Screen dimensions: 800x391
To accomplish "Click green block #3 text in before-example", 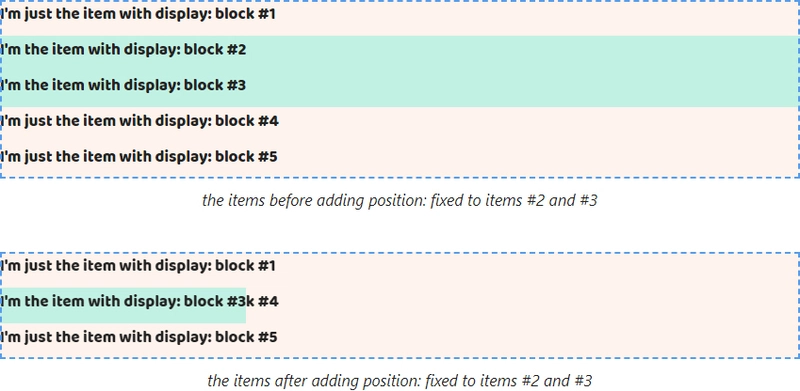I will [124, 85].
